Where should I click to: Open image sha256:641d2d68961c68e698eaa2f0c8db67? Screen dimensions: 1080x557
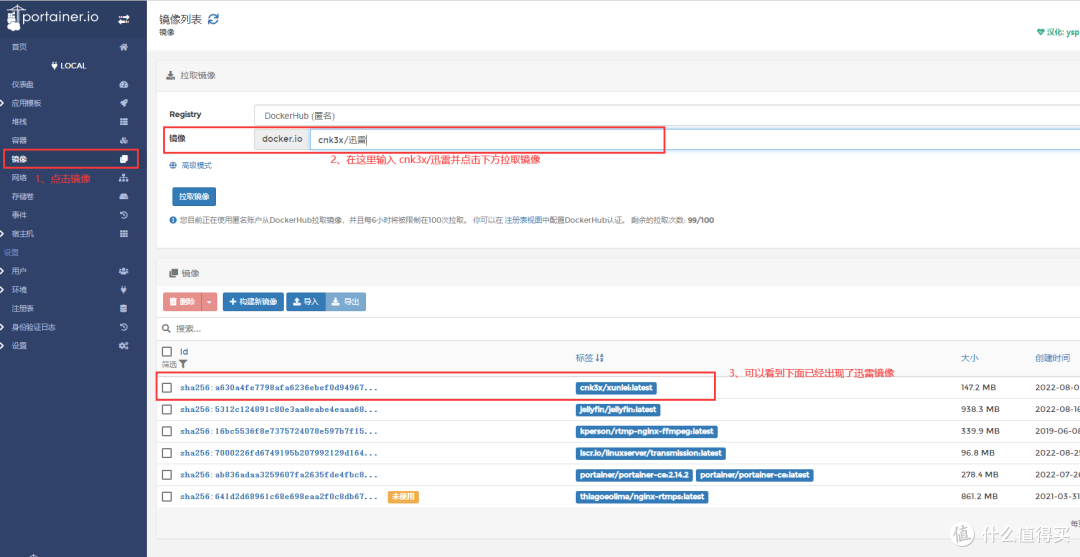coord(279,496)
